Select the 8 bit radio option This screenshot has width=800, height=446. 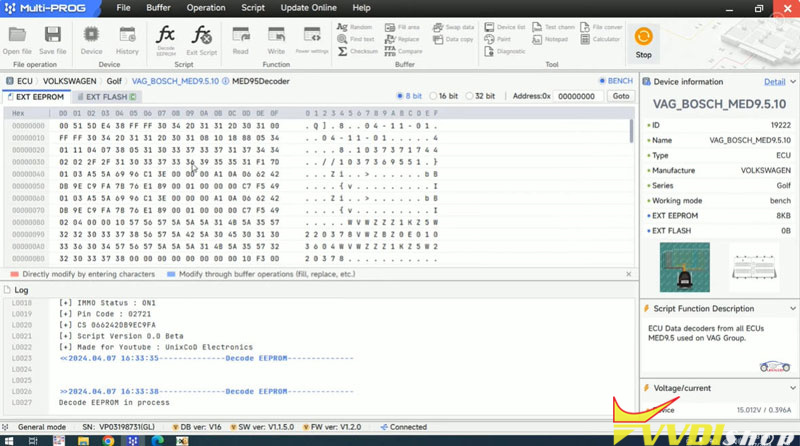pos(401,96)
